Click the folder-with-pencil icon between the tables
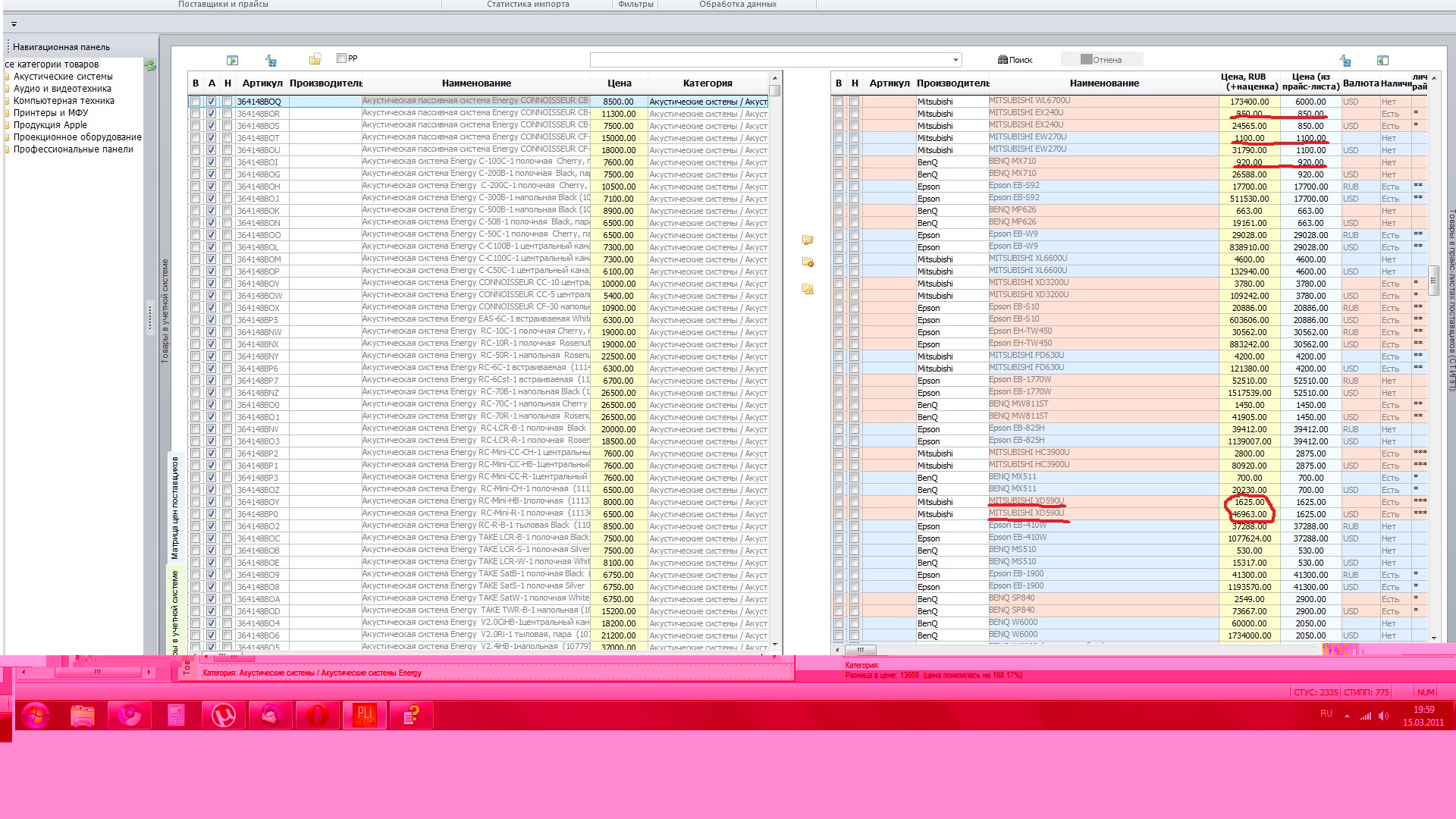This screenshot has height=819, width=1456. [808, 240]
